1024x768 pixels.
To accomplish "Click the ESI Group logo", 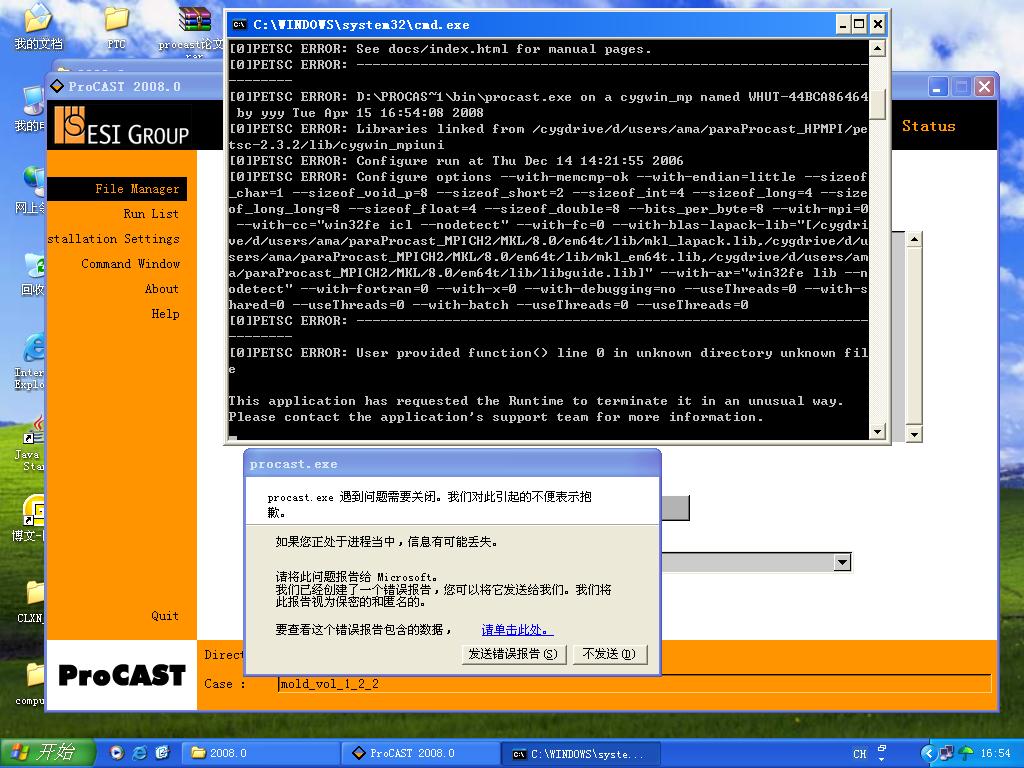I will point(121,125).
